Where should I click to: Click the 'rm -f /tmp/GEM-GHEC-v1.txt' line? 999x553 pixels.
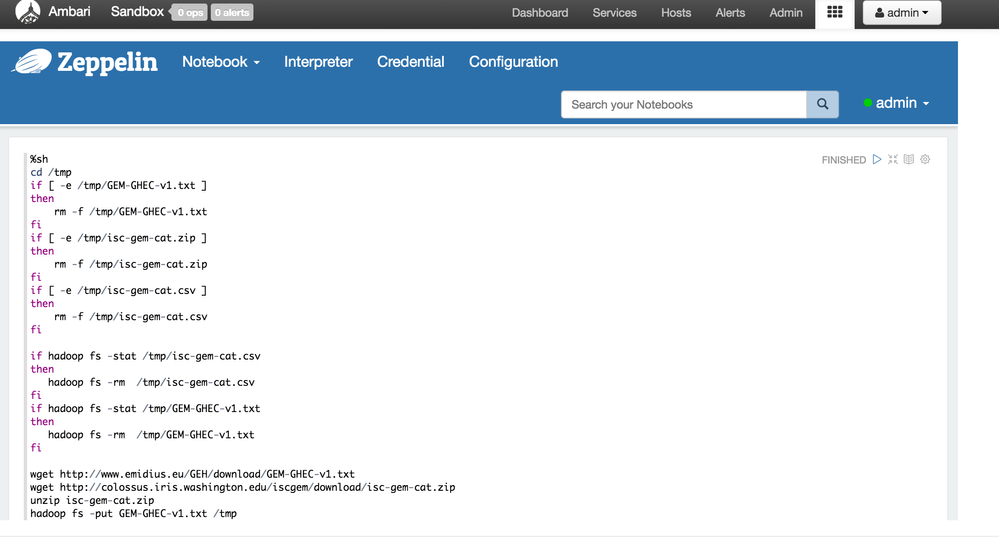click(131, 212)
